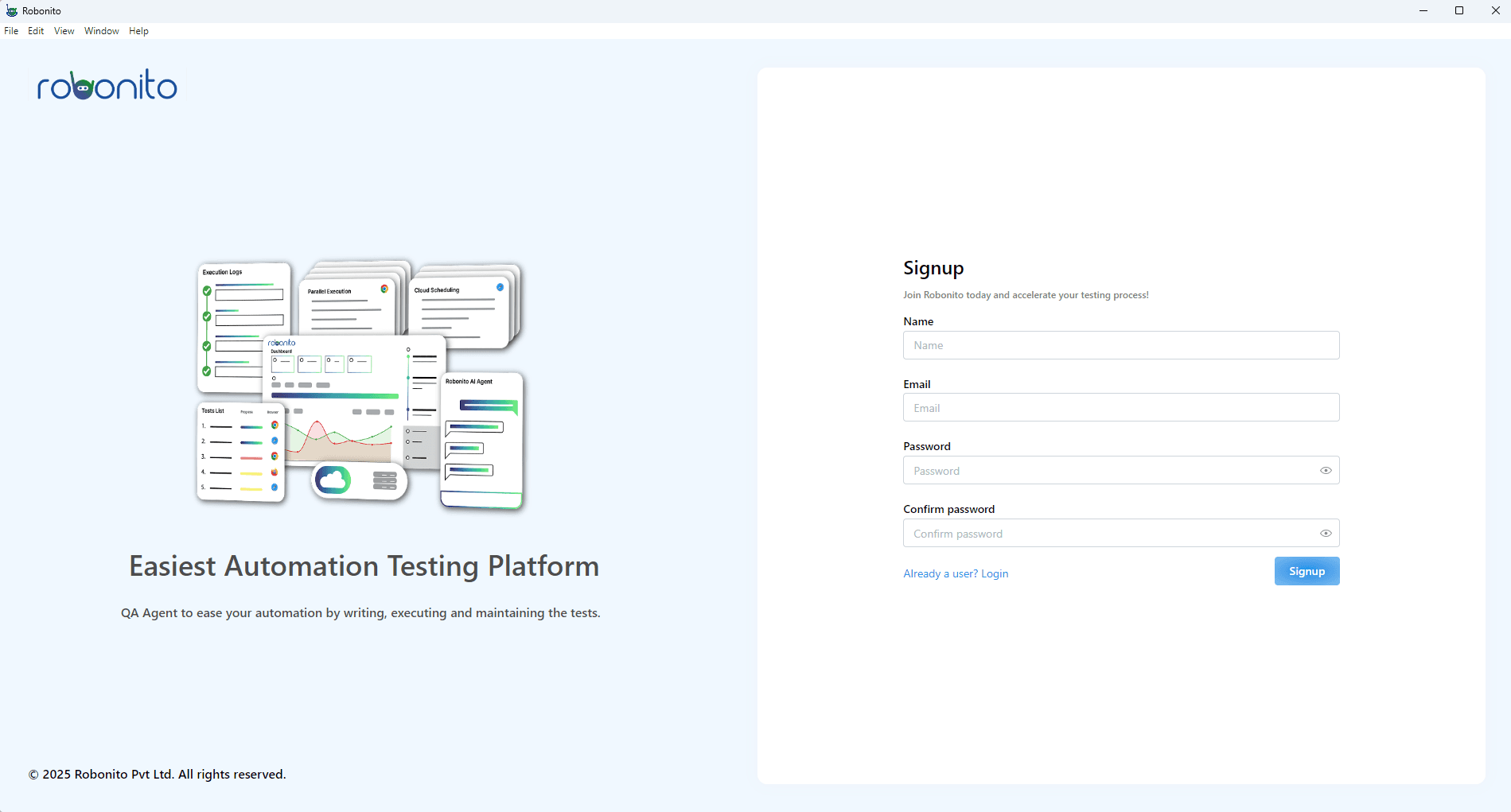
Task: Open the Window menu
Action: coord(102,31)
